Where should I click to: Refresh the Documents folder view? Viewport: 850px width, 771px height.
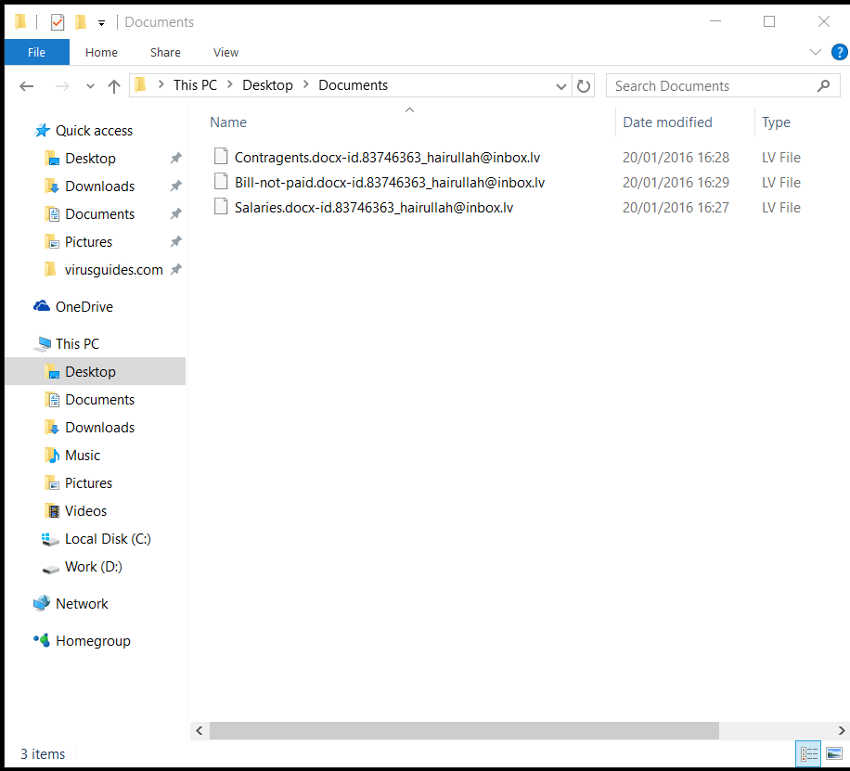click(x=583, y=86)
